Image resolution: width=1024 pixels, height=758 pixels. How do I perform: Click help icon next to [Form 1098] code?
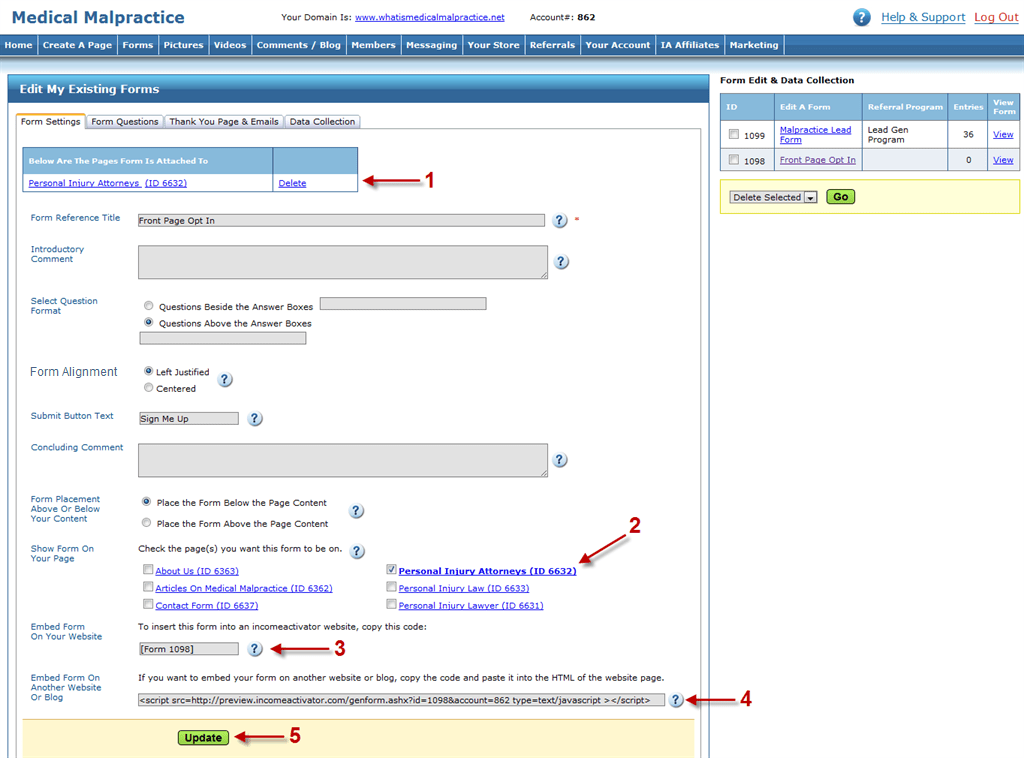pos(255,649)
